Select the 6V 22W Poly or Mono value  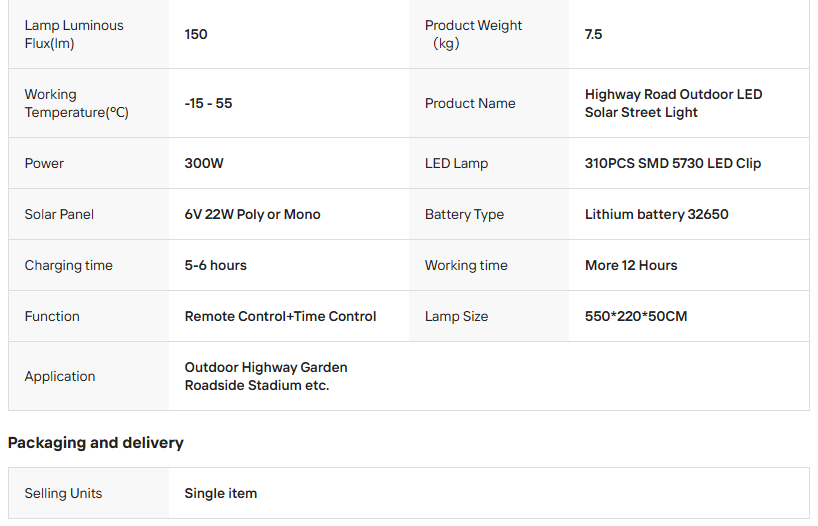pyautogui.click(x=252, y=214)
